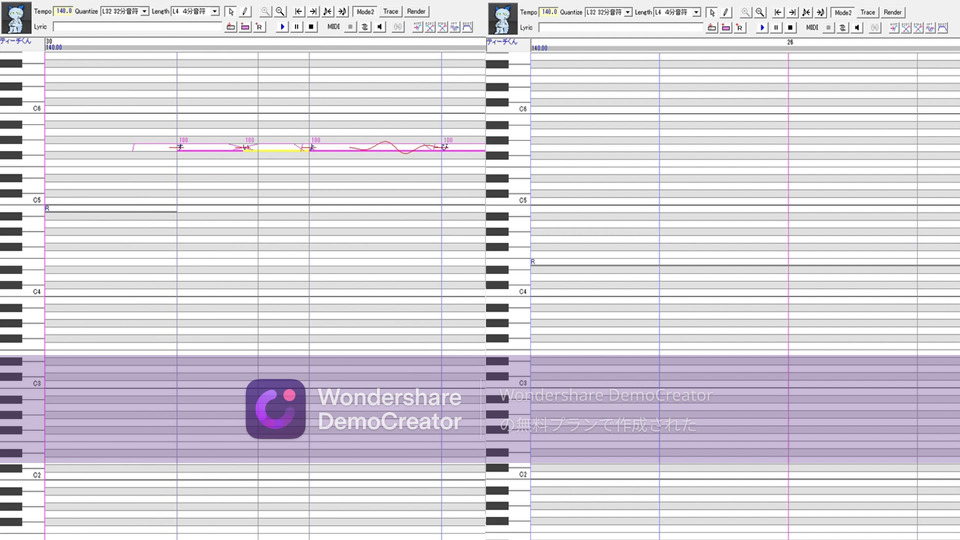The image size is (960, 540).
Task: Play the track in left window
Action: tap(282, 27)
